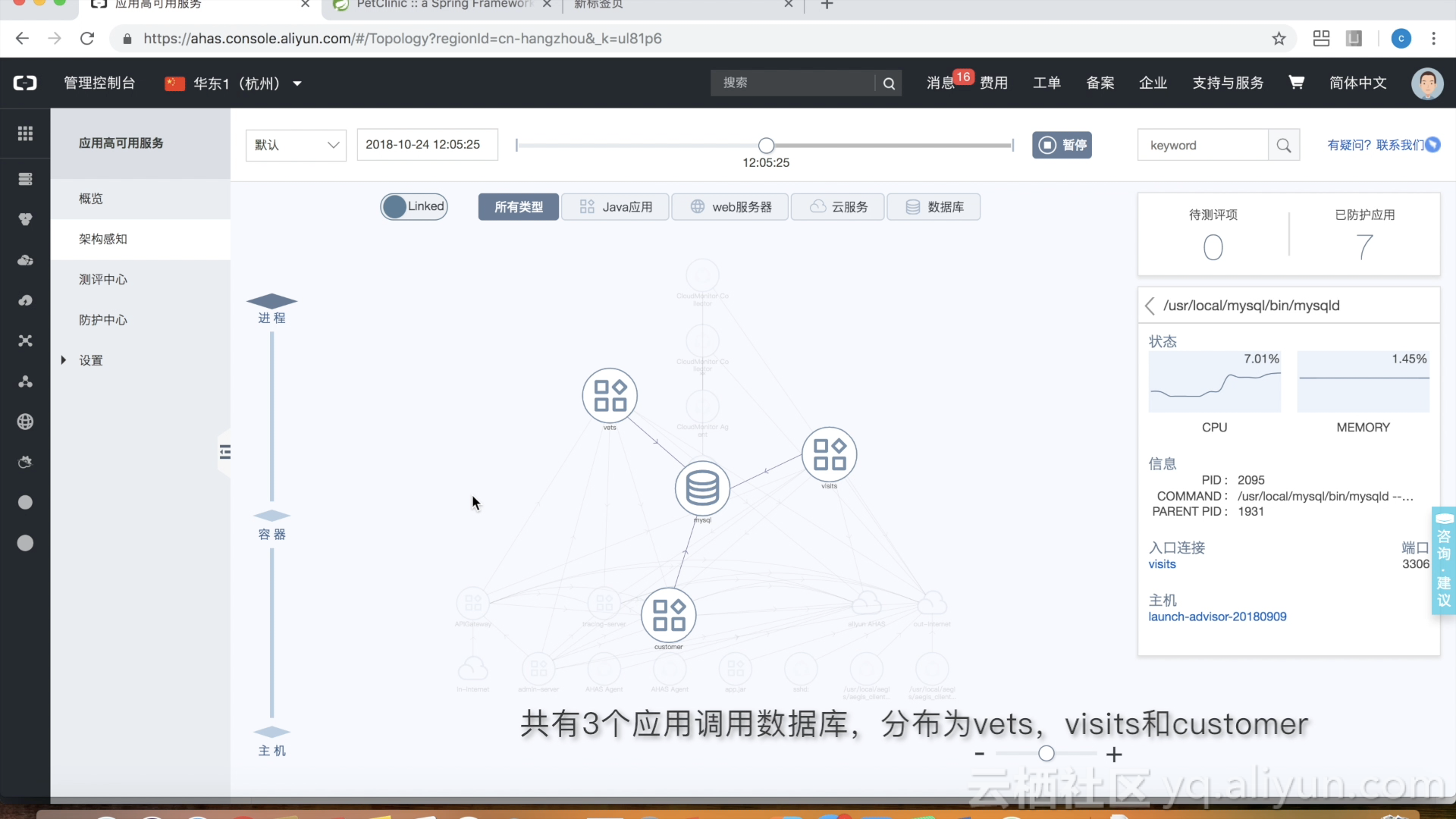Open the 默认 dropdown
1456x819 pixels.
point(296,145)
